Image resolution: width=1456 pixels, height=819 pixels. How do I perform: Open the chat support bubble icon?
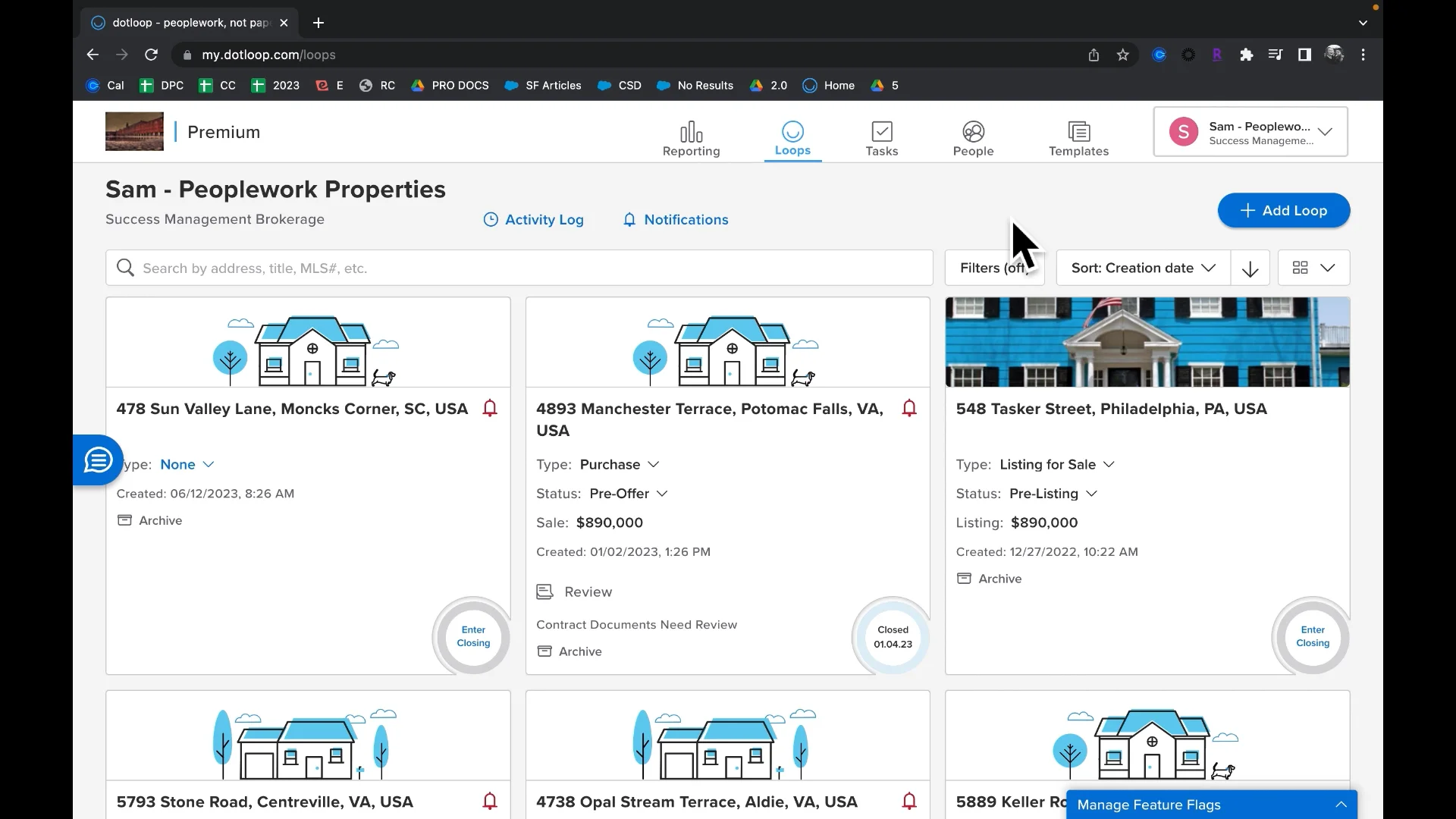(99, 460)
